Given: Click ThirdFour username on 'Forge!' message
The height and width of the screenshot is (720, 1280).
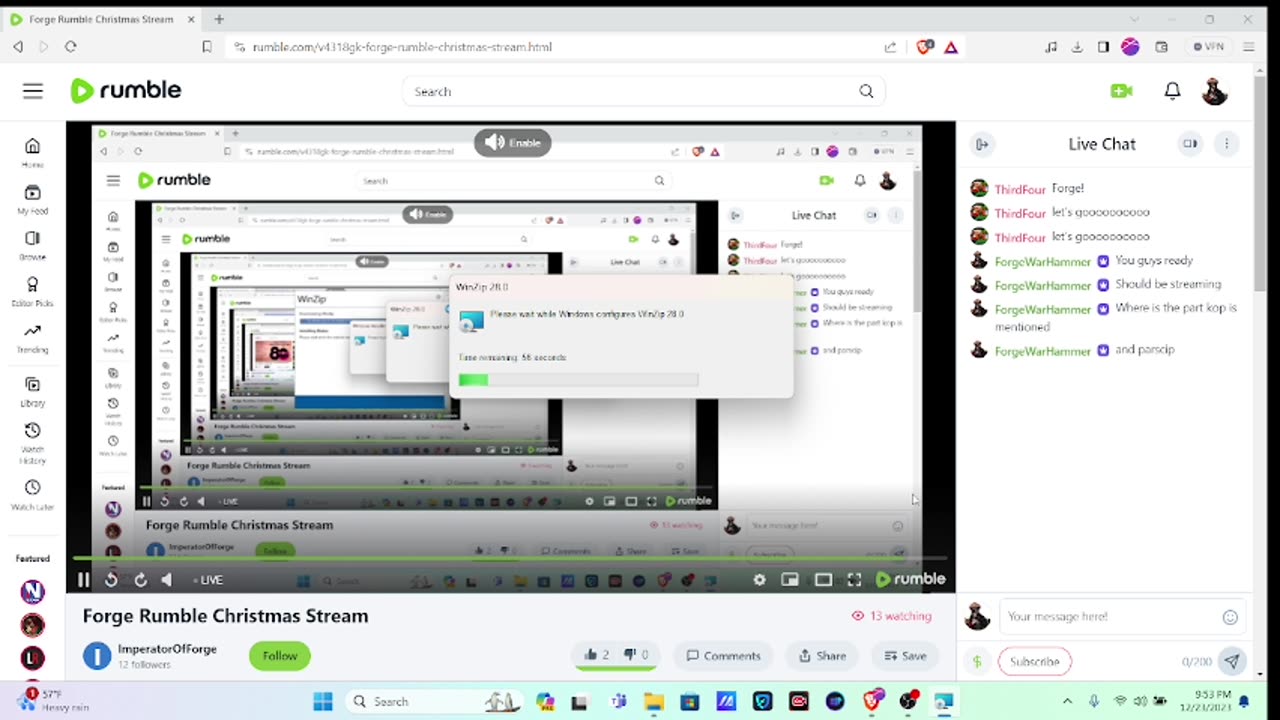Looking at the screenshot, I should (1020, 189).
